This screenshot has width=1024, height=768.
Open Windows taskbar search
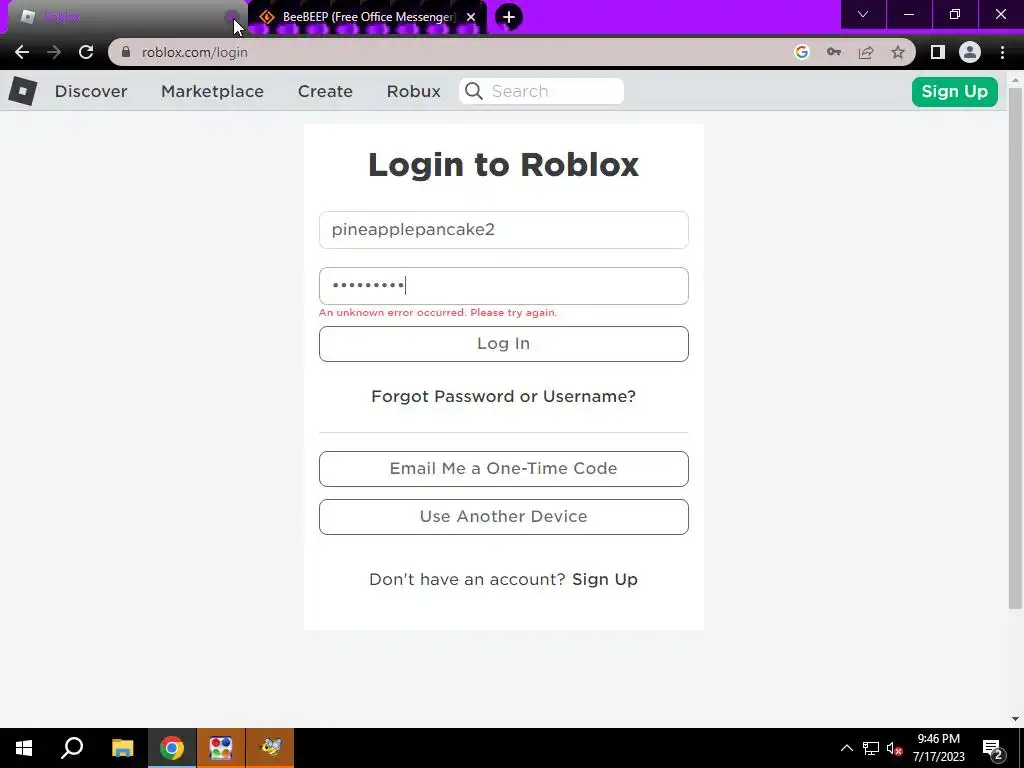coord(72,748)
